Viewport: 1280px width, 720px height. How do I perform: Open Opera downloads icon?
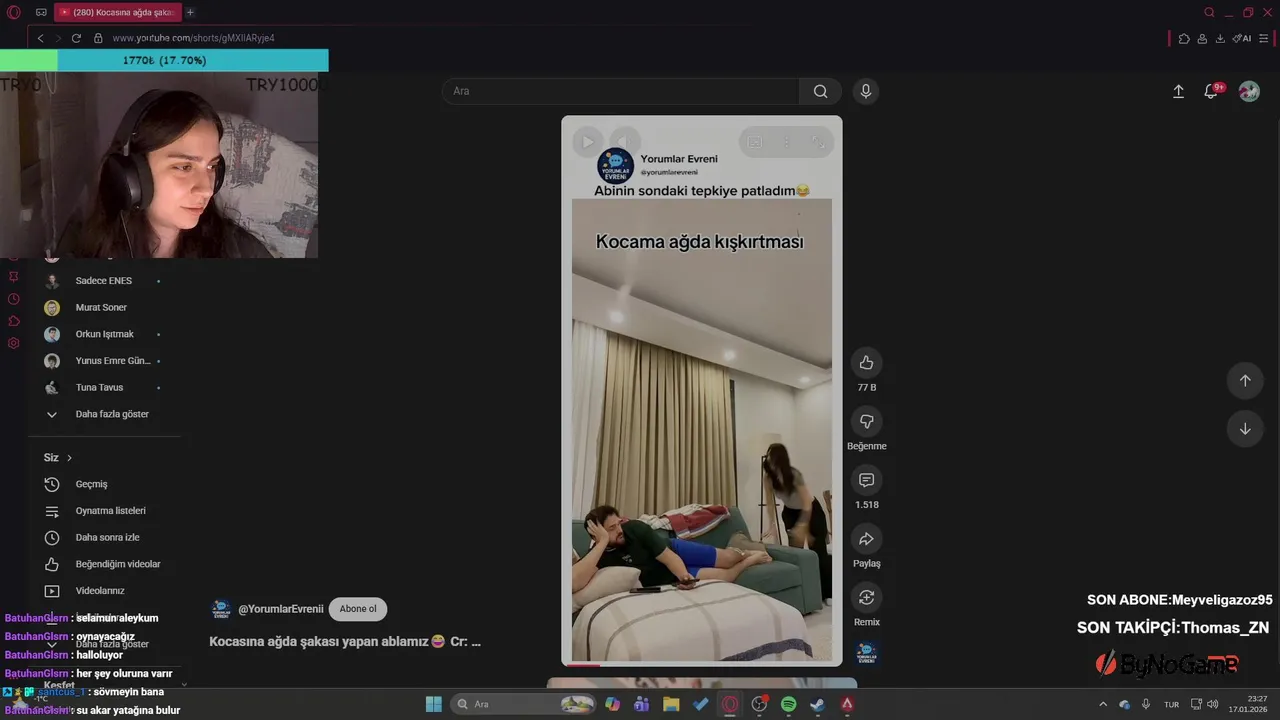[x=1220, y=38]
